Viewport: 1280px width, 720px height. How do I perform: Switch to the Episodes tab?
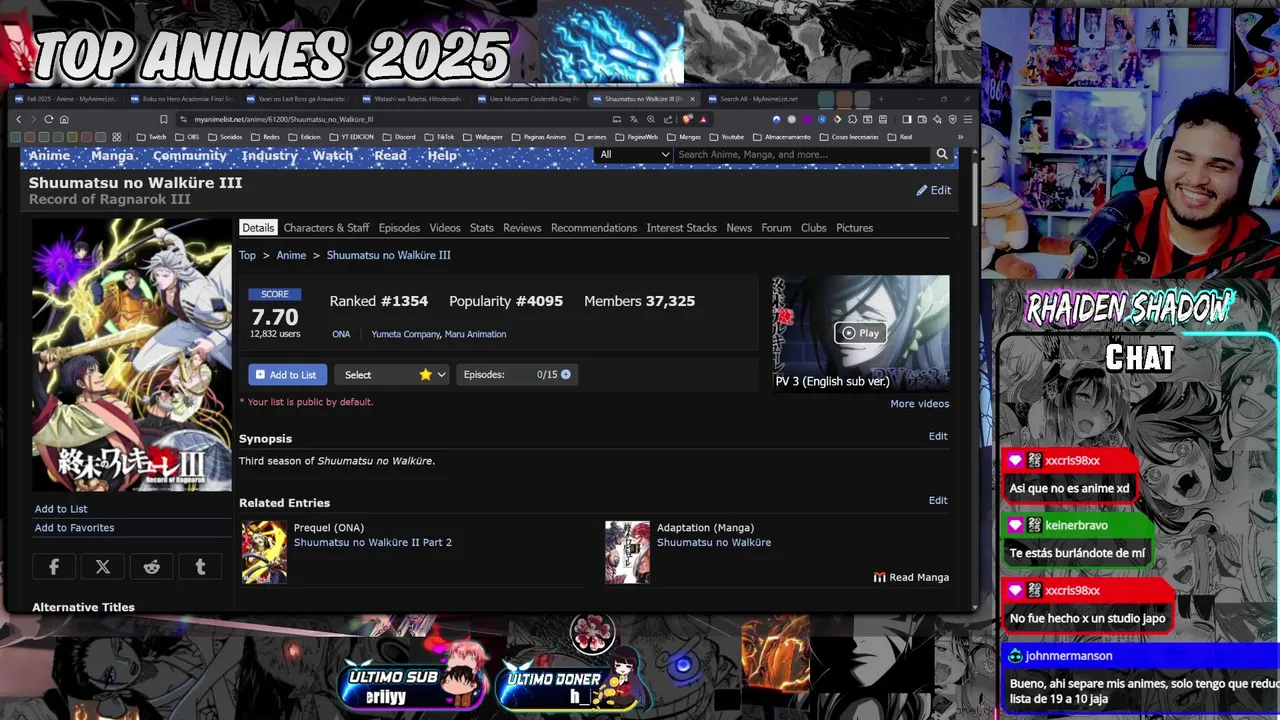tap(399, 228)
